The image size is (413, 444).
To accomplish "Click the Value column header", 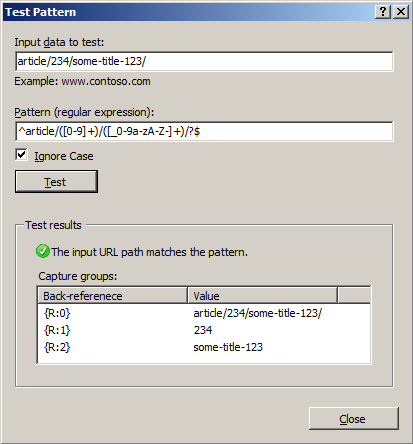I will pos(263,295).
